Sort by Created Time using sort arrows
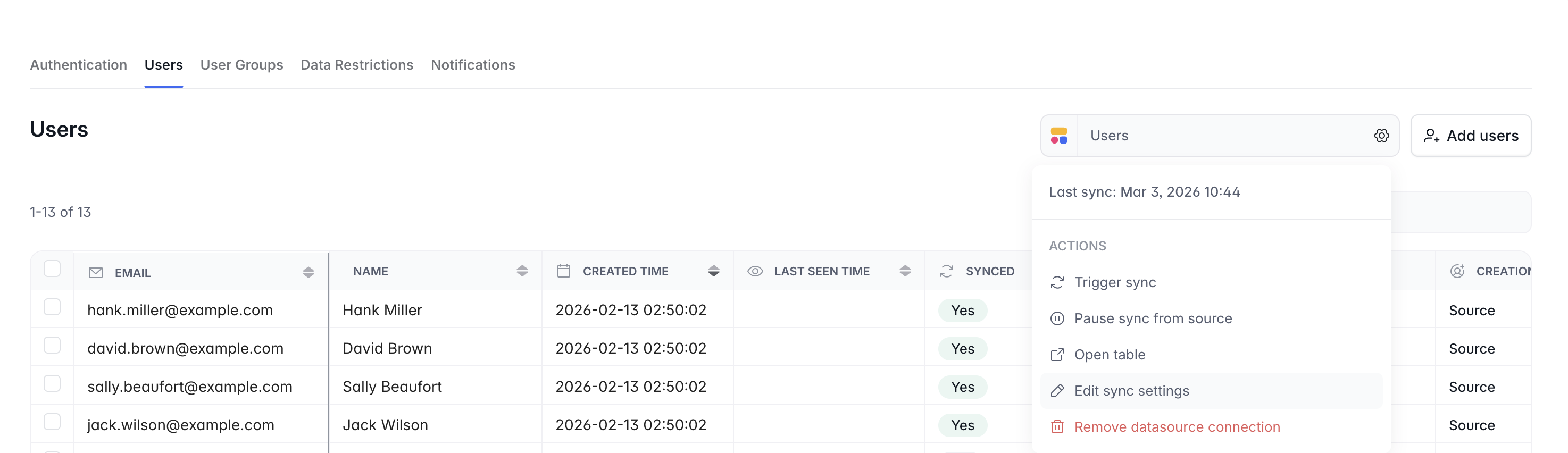Viewport: 1568px width, 453px height. coord(713,271)
